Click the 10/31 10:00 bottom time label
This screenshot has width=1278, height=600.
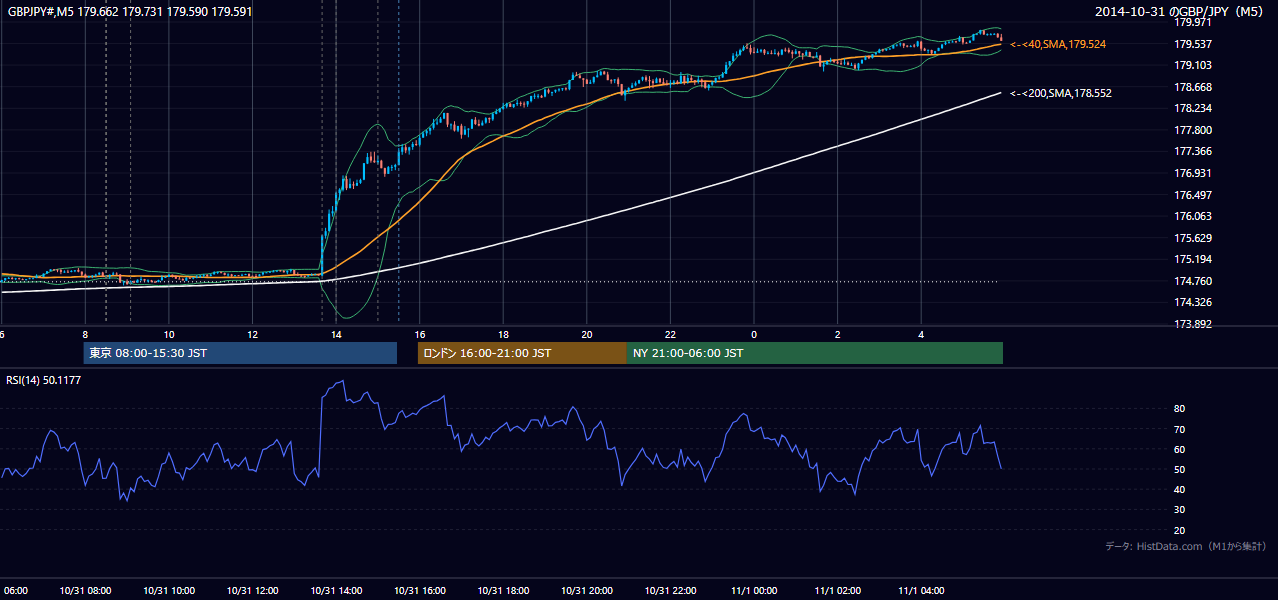point(169,590)
